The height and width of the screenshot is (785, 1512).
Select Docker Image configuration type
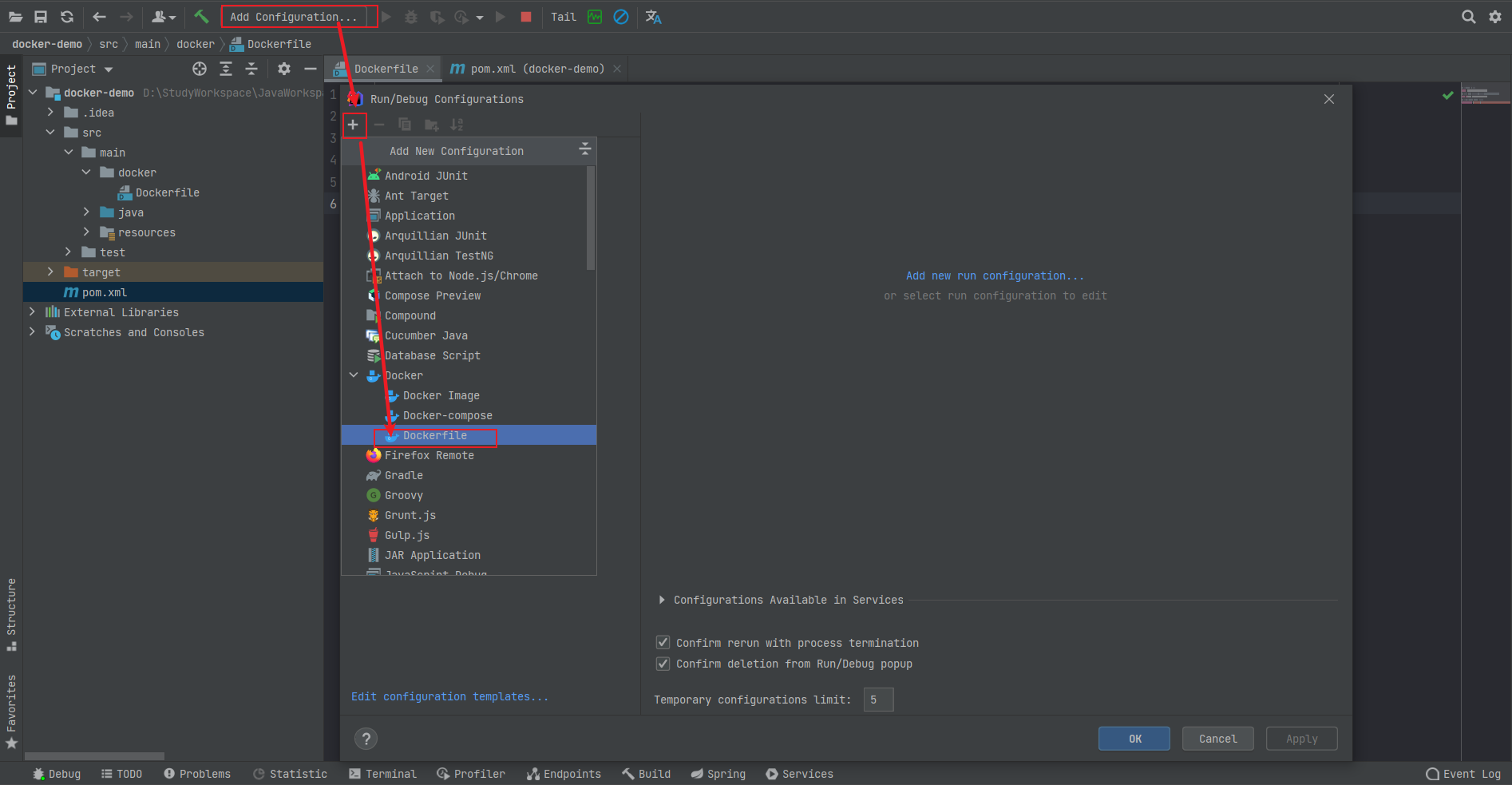tap(469, 395)
